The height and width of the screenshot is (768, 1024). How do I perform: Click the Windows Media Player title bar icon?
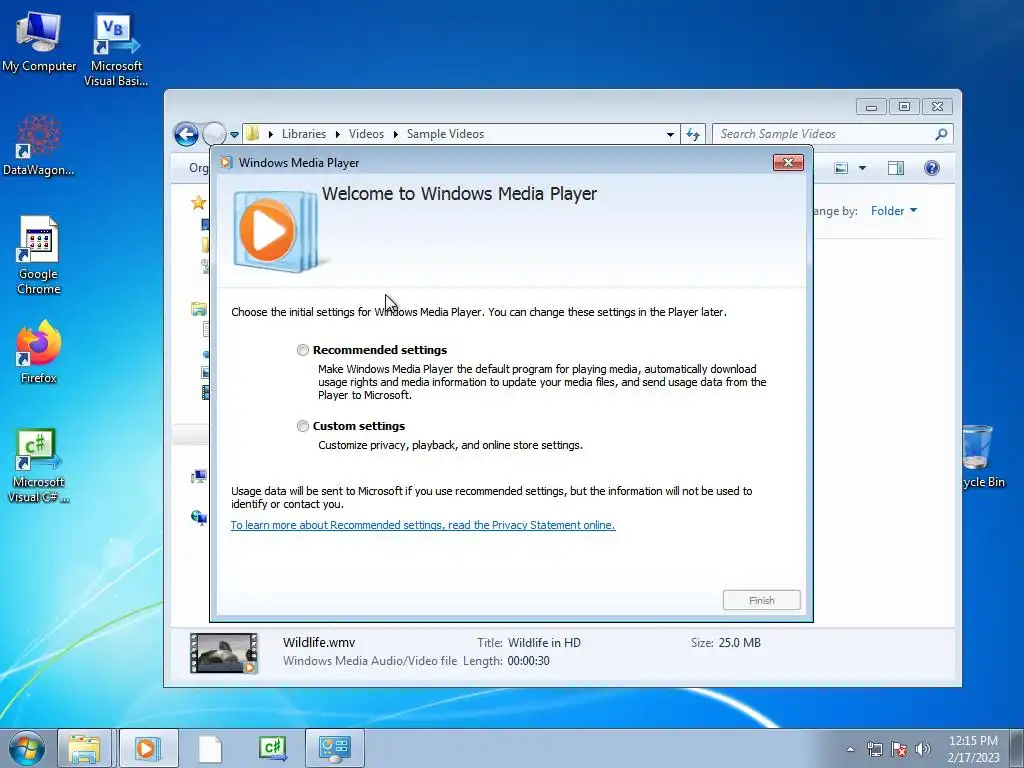226,163
